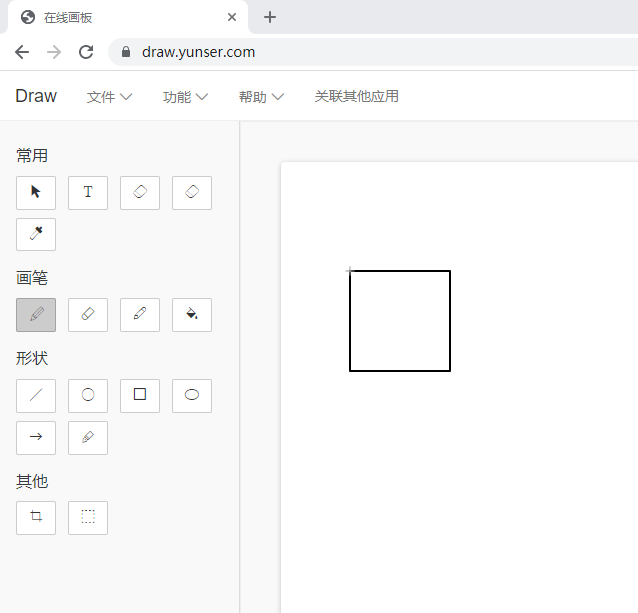Select the pen tool beside paint bucket
The width and height of the screenshot is (638, 613).
click(140, 315)
